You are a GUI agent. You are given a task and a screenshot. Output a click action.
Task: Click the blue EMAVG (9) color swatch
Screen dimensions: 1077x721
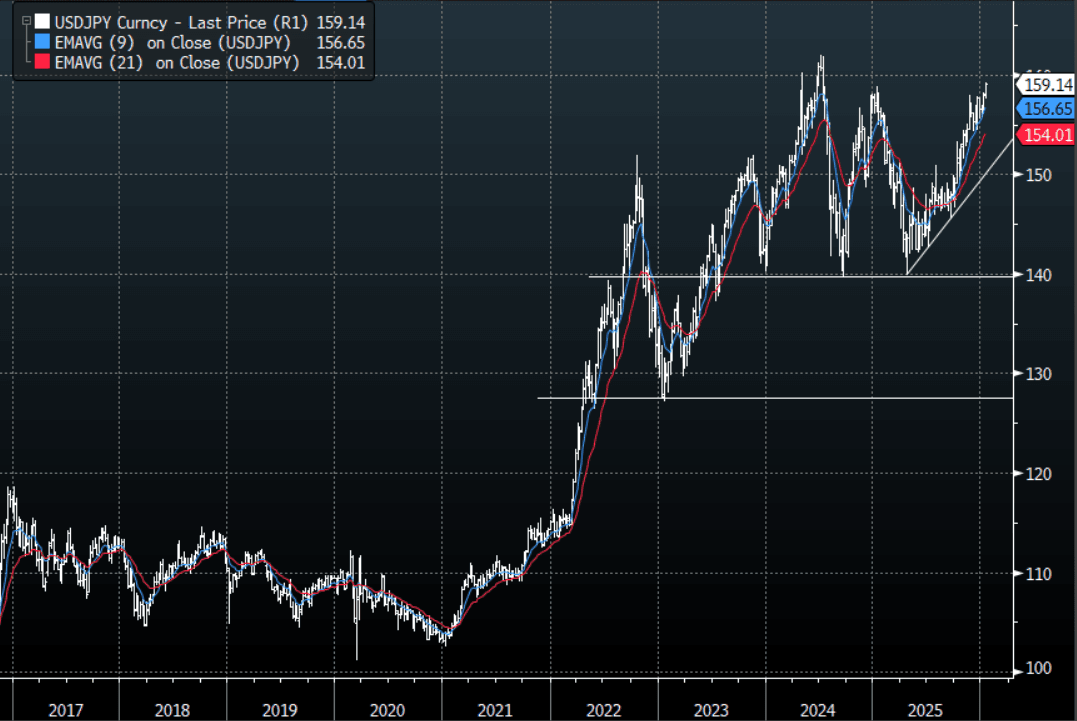click(40, 41)
